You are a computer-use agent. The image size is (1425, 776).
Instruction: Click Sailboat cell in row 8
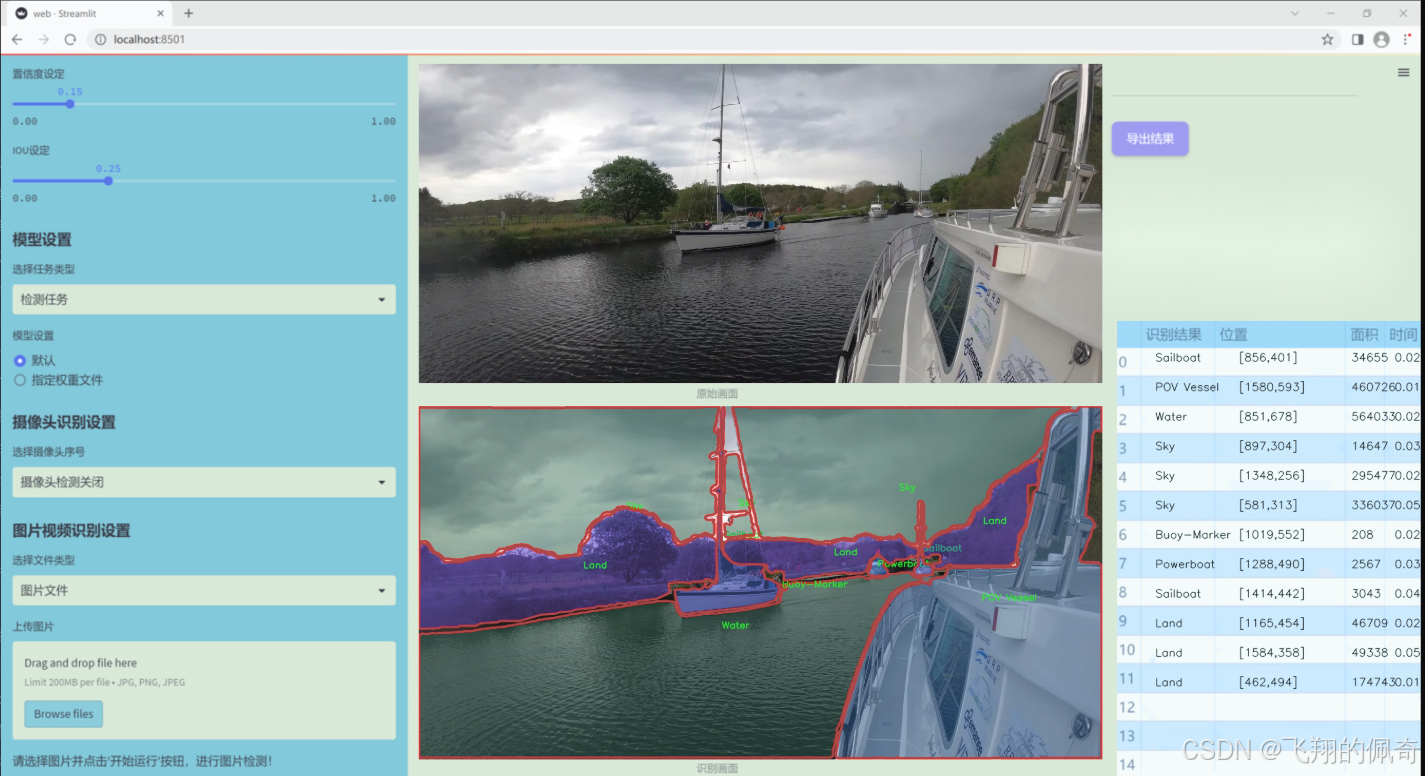tap(1178, 594)
